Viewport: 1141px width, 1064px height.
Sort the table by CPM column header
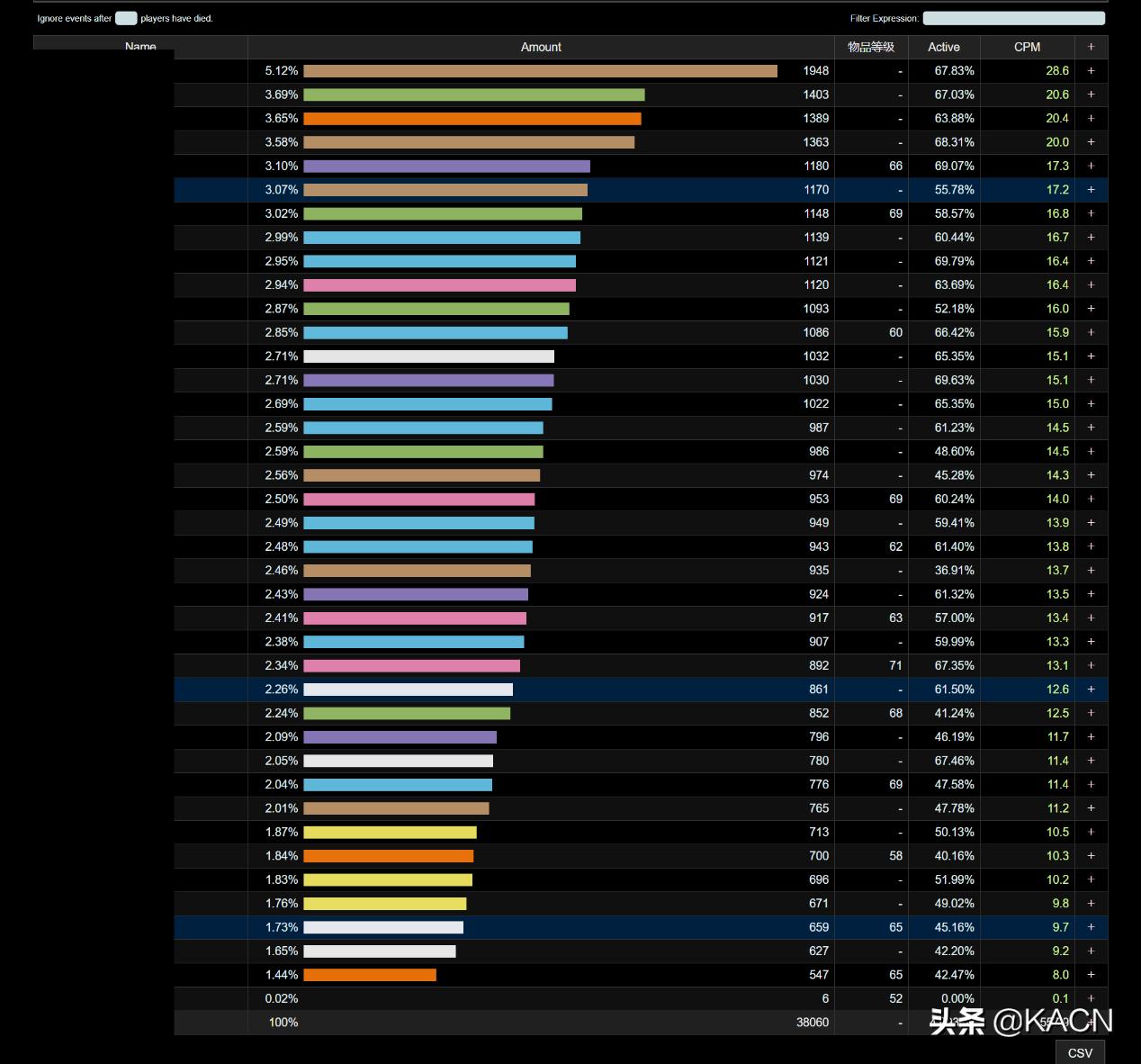[x=1027, y=47]
